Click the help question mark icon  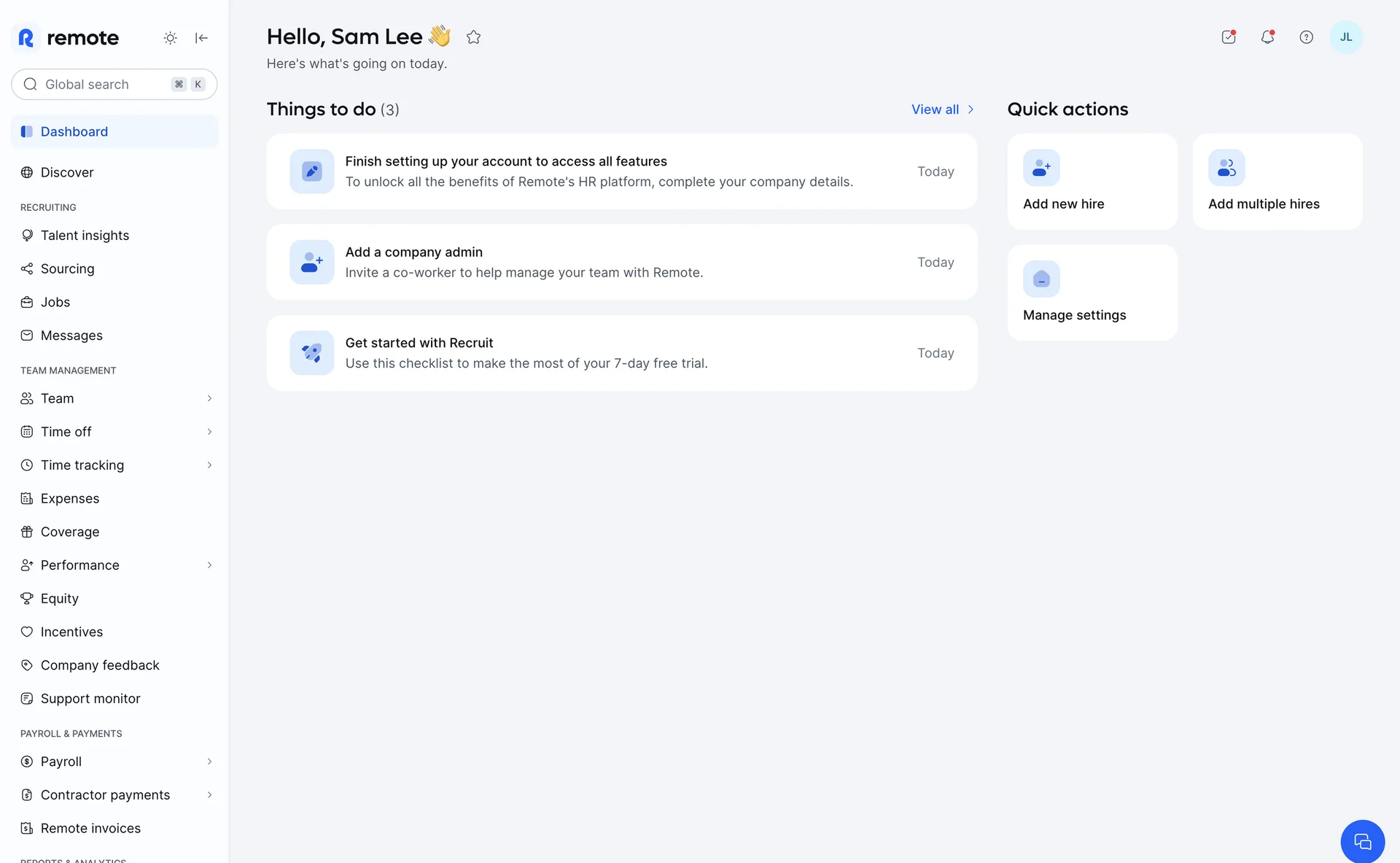pyautogui.click(x=1307, y=37)
